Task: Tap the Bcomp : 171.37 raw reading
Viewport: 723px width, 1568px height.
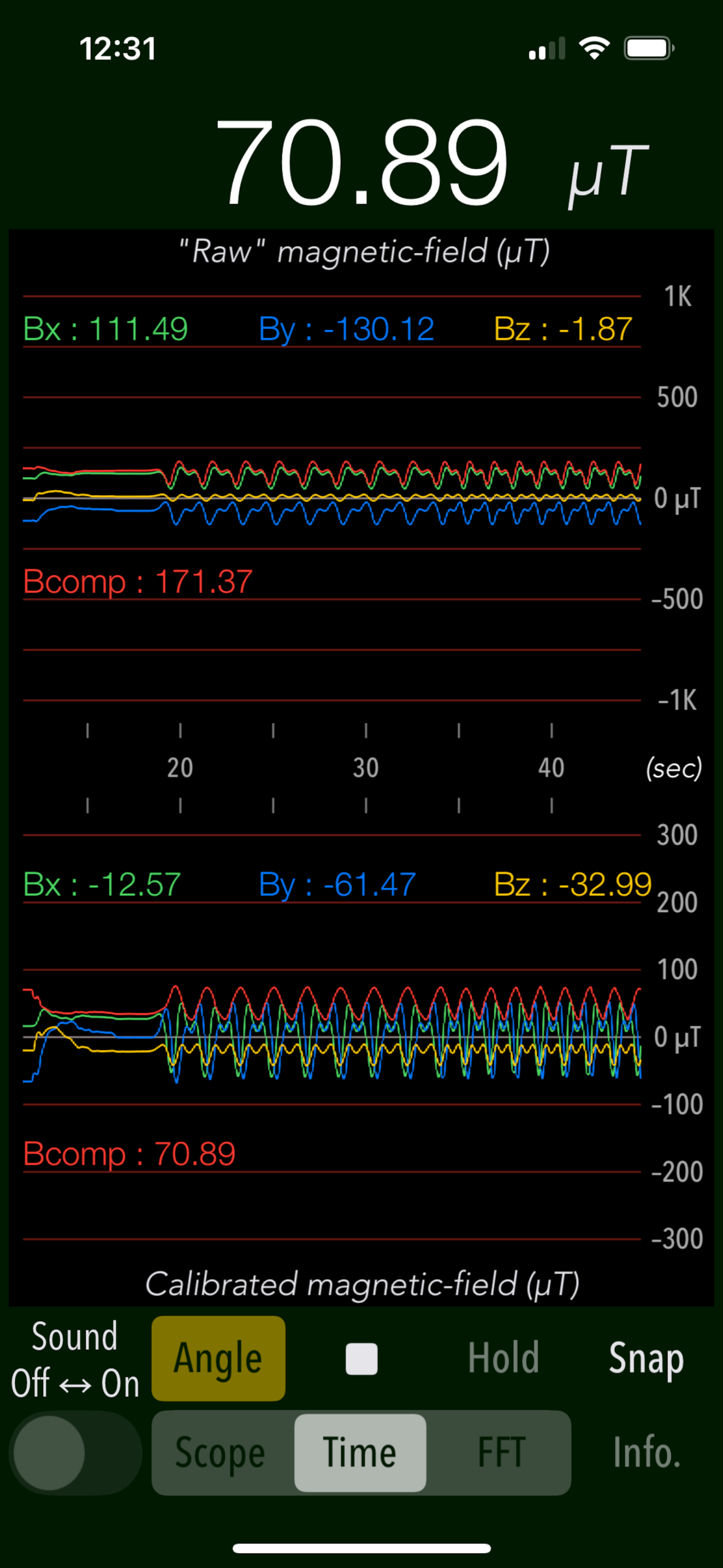Action: [x=137, y=582]
